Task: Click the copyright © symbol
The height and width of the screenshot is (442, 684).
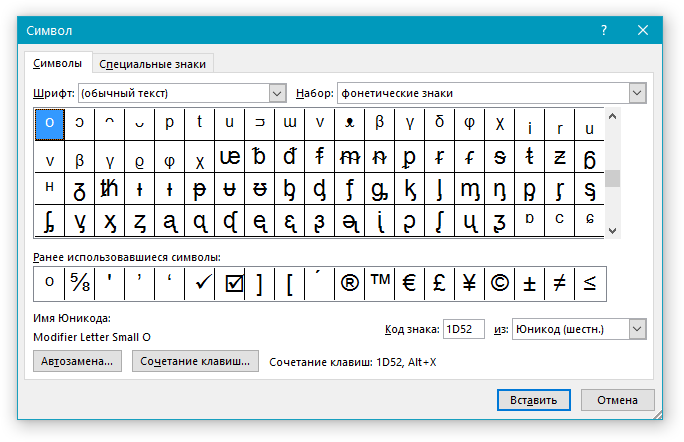Action: click(499, 284)
